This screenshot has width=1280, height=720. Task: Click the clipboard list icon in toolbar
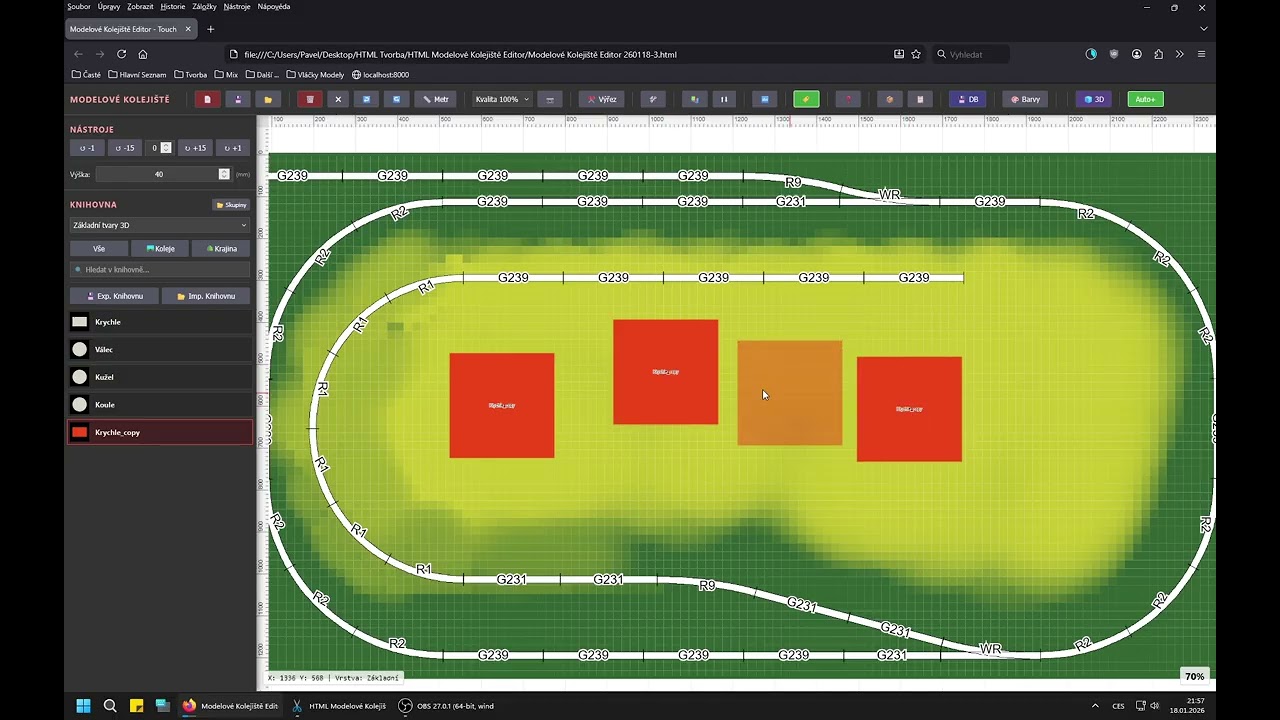920,99
